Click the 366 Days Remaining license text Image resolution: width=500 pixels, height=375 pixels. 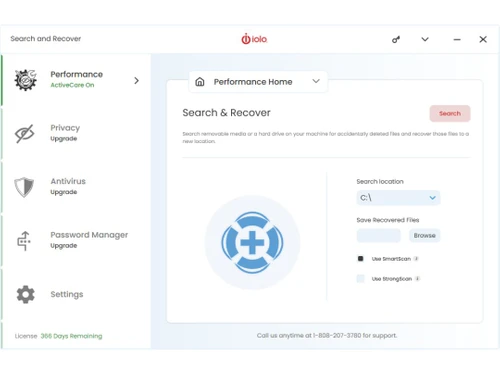click(71, 336)
